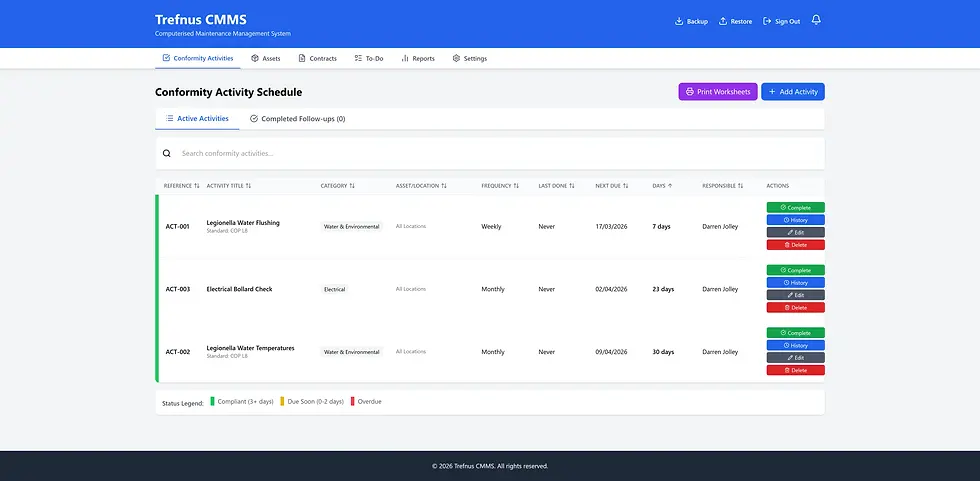Viewport: 980px width, 481px height.
Task: Edit the ACT-003 activity
Action: 796,295
